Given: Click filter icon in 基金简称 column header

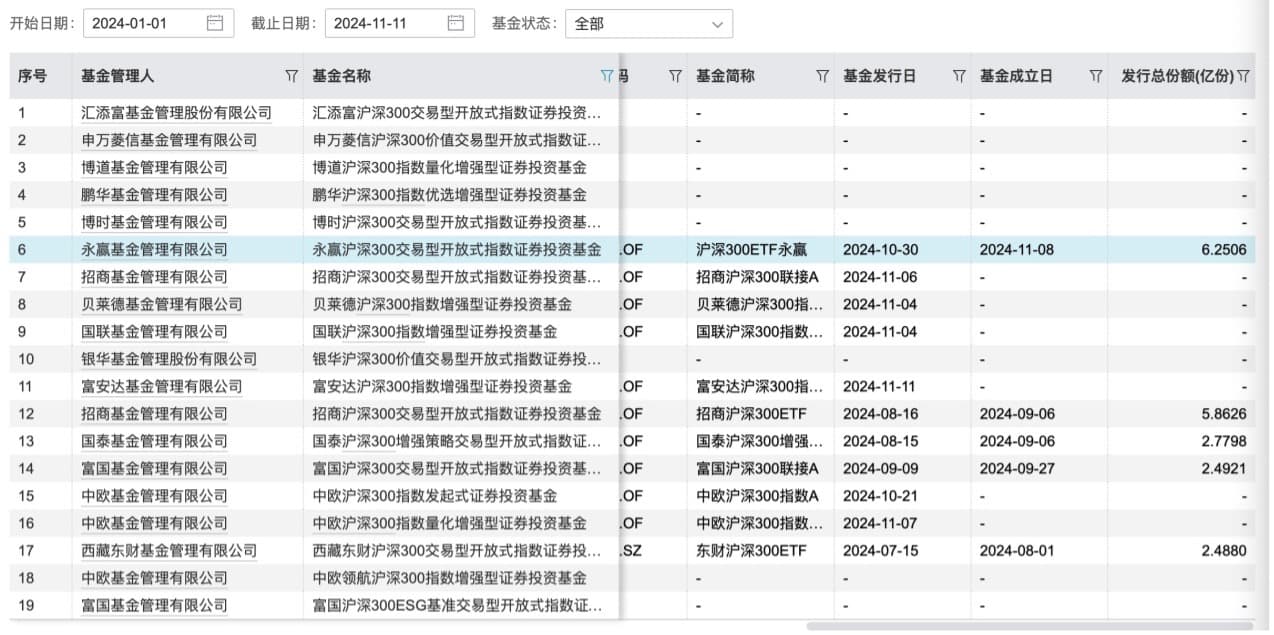Looking at the screenshot, I should 822,76.
